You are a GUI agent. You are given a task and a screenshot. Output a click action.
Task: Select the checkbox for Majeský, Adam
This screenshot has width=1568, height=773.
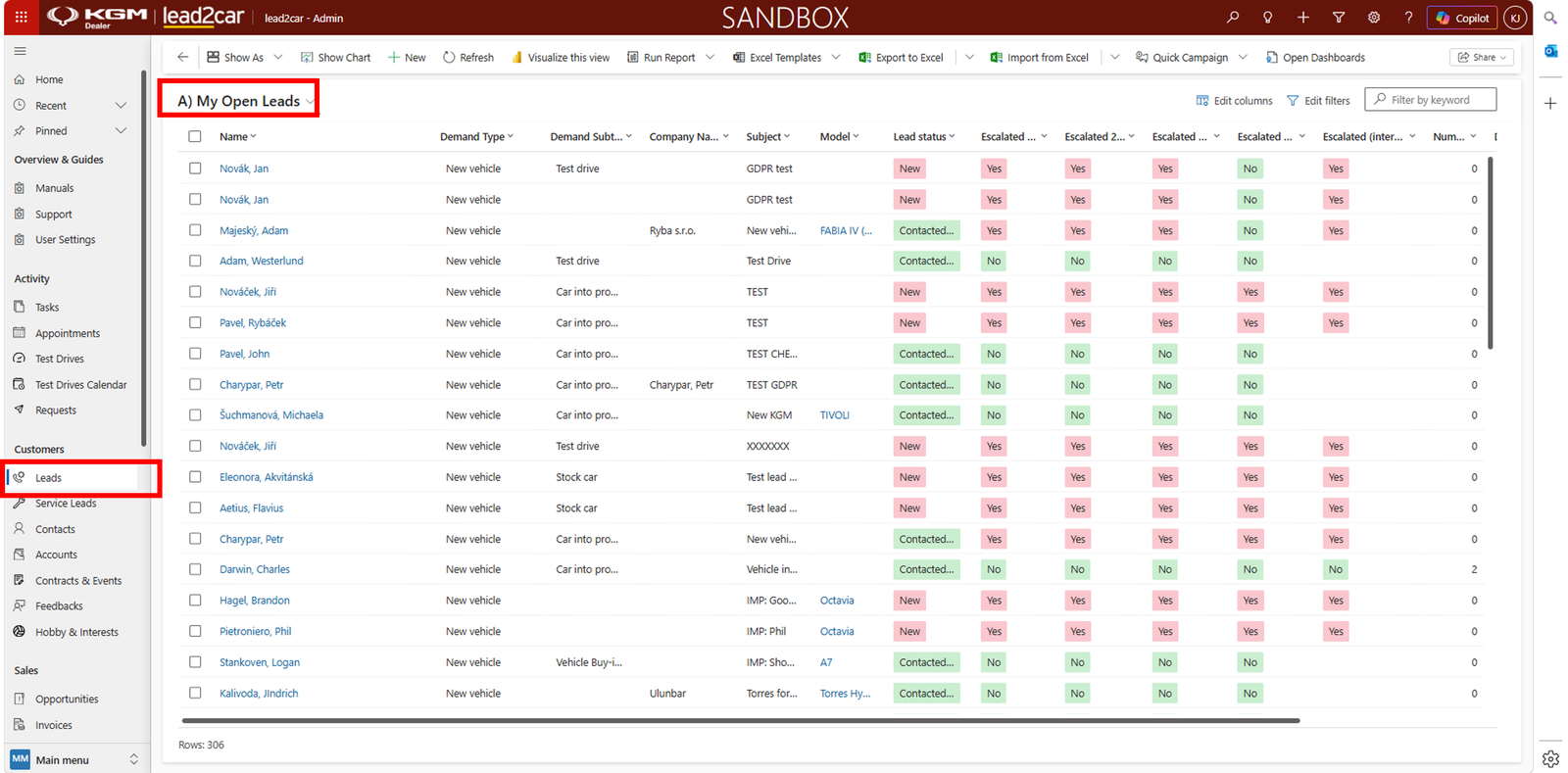click(x=195, y=230)
